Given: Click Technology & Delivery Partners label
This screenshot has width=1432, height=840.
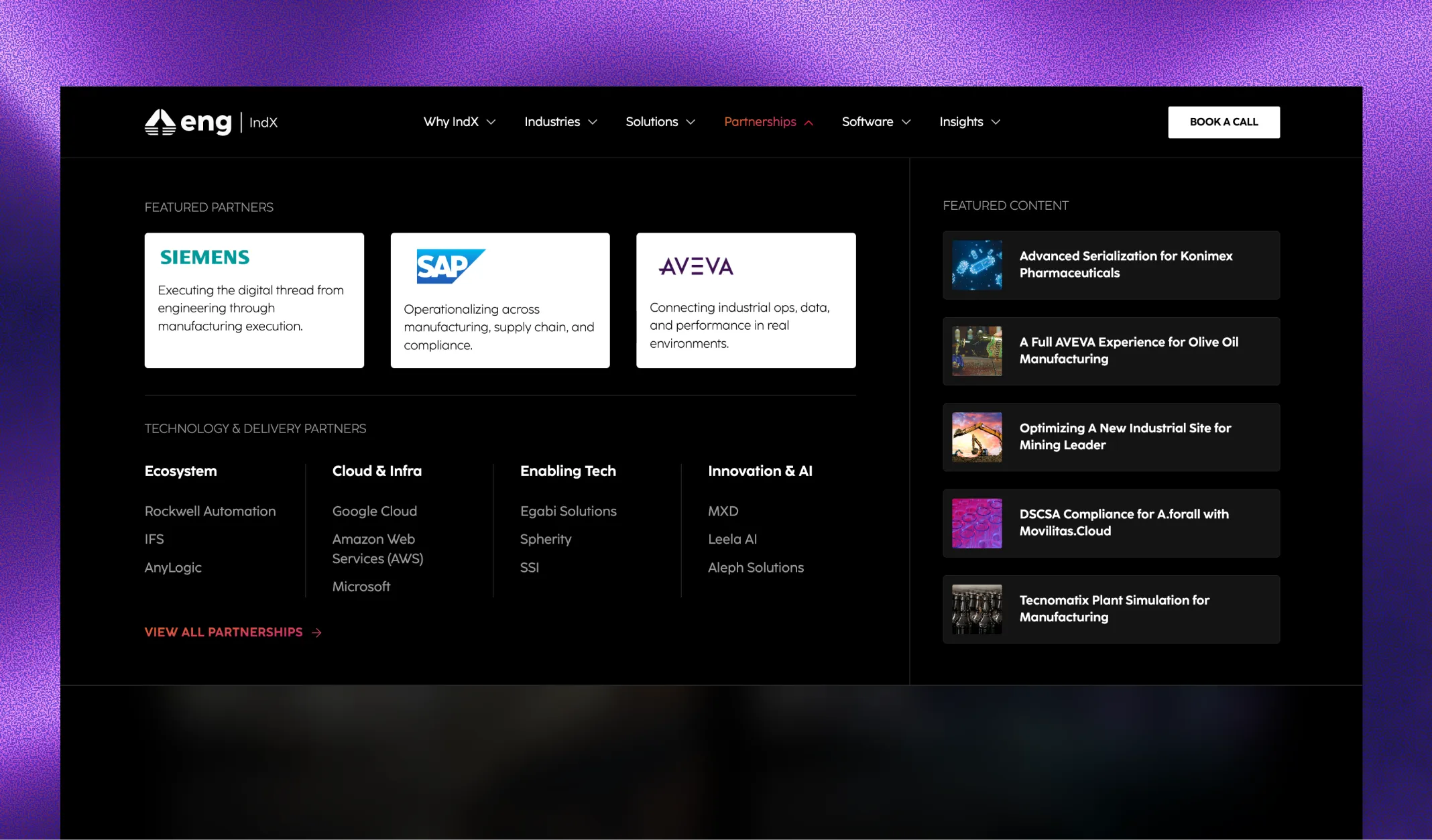Looking at the screenshot, I should (255, 428).
